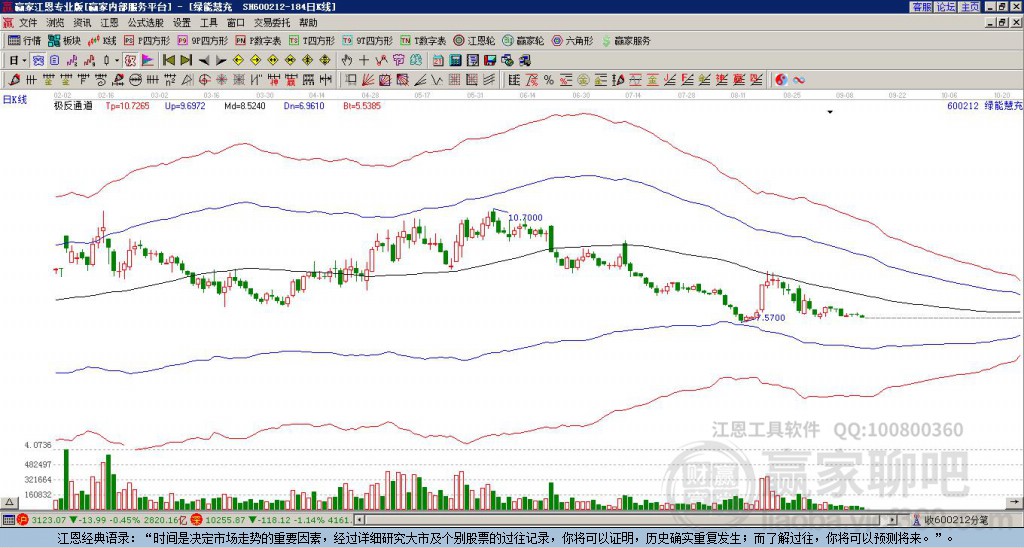Expand the bottom-left up-triangle panel button

(x=9, y=502)
